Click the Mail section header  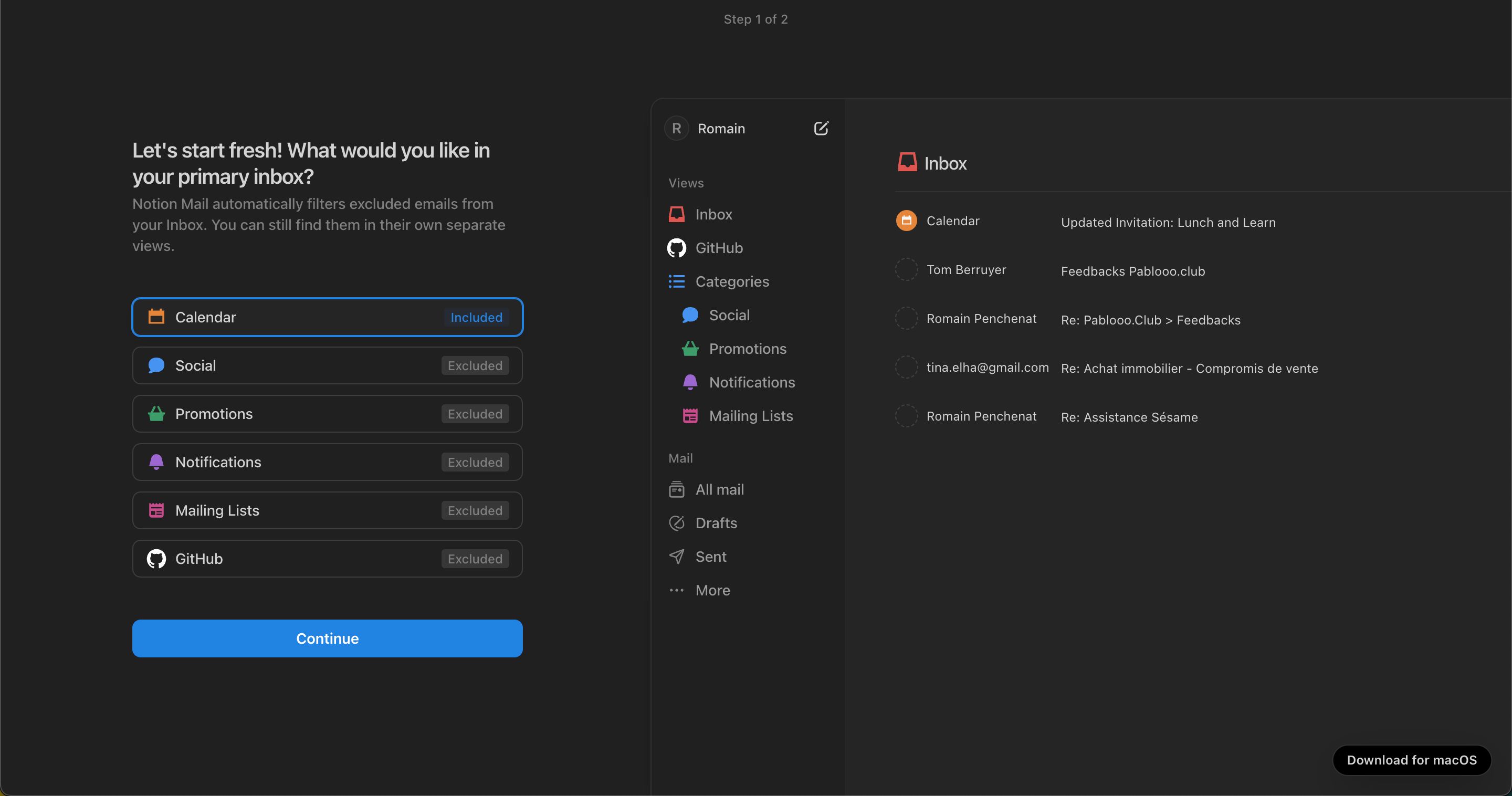[x=680, y=458]
